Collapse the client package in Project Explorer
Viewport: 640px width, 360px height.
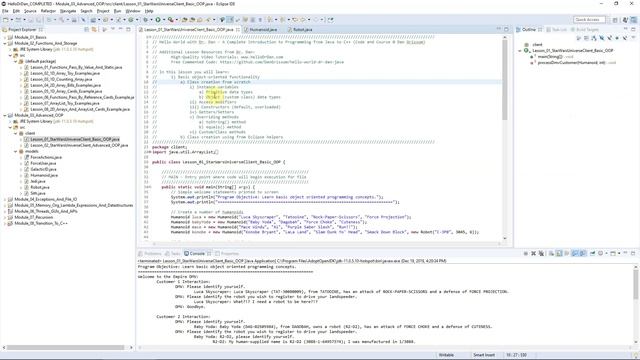pos(16,133)
